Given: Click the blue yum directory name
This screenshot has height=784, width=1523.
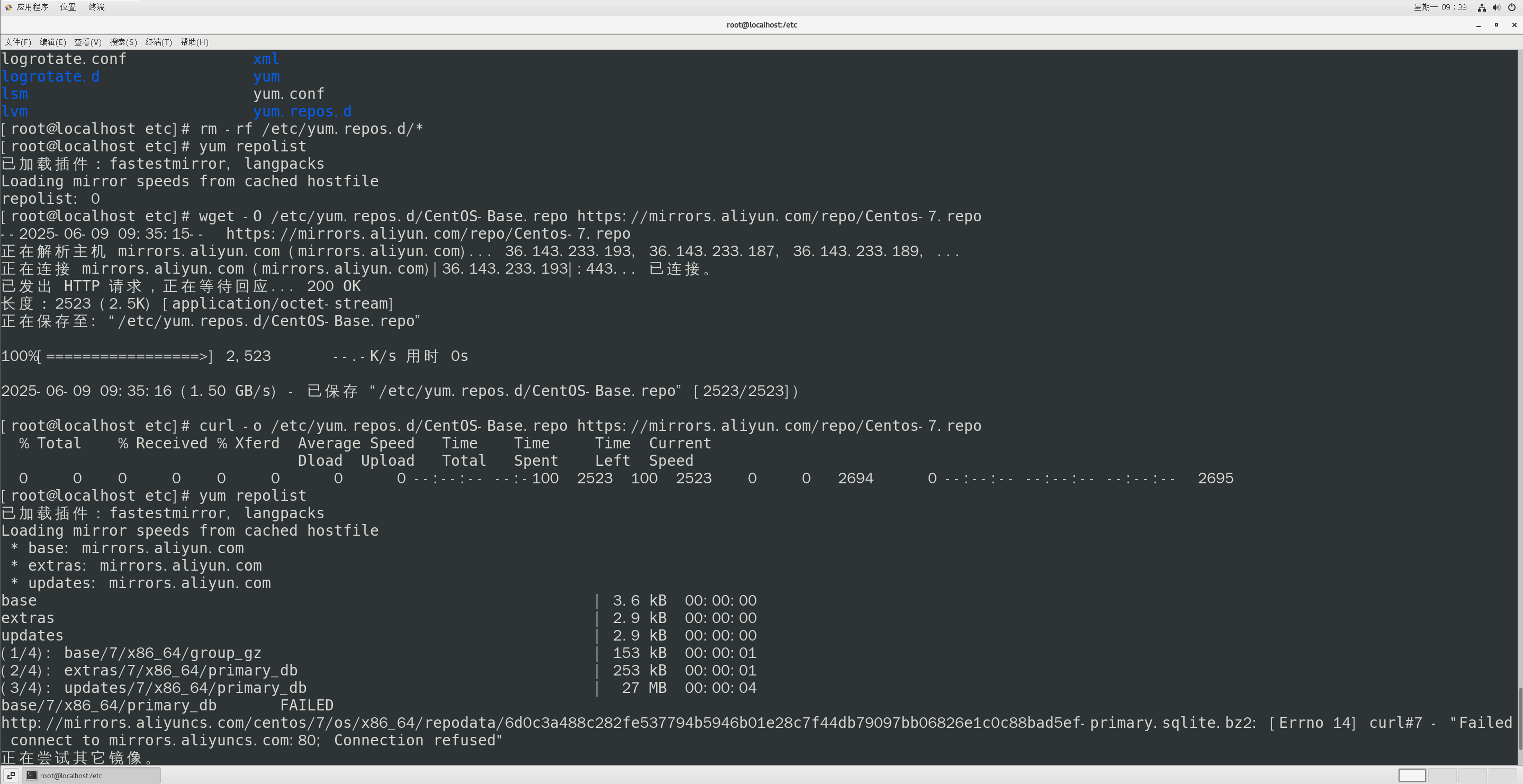Looking at the screenshot, I should point(266,76).
